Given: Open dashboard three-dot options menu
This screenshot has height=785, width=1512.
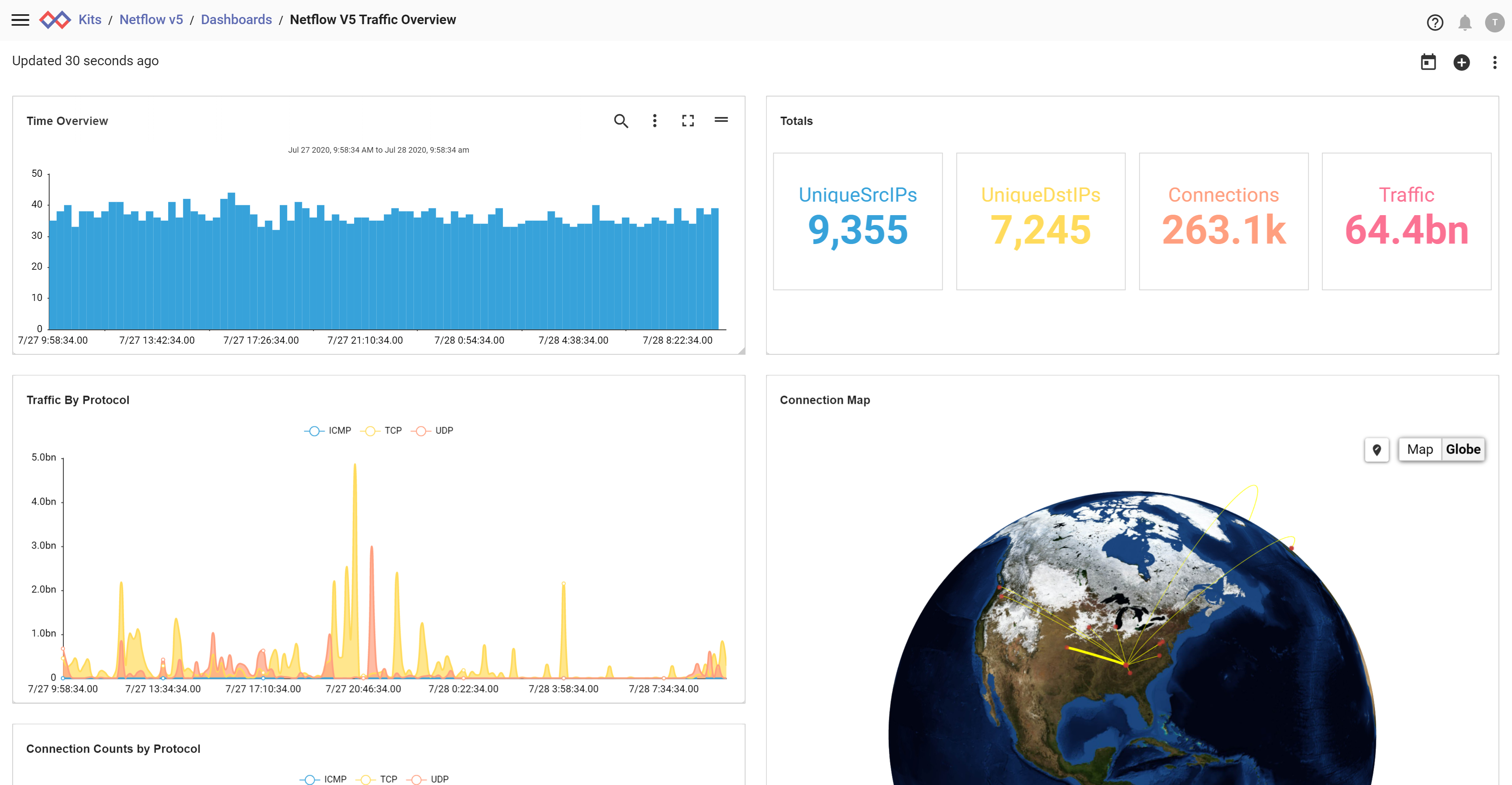Looking at the screenshot, I should point(1495,62).
